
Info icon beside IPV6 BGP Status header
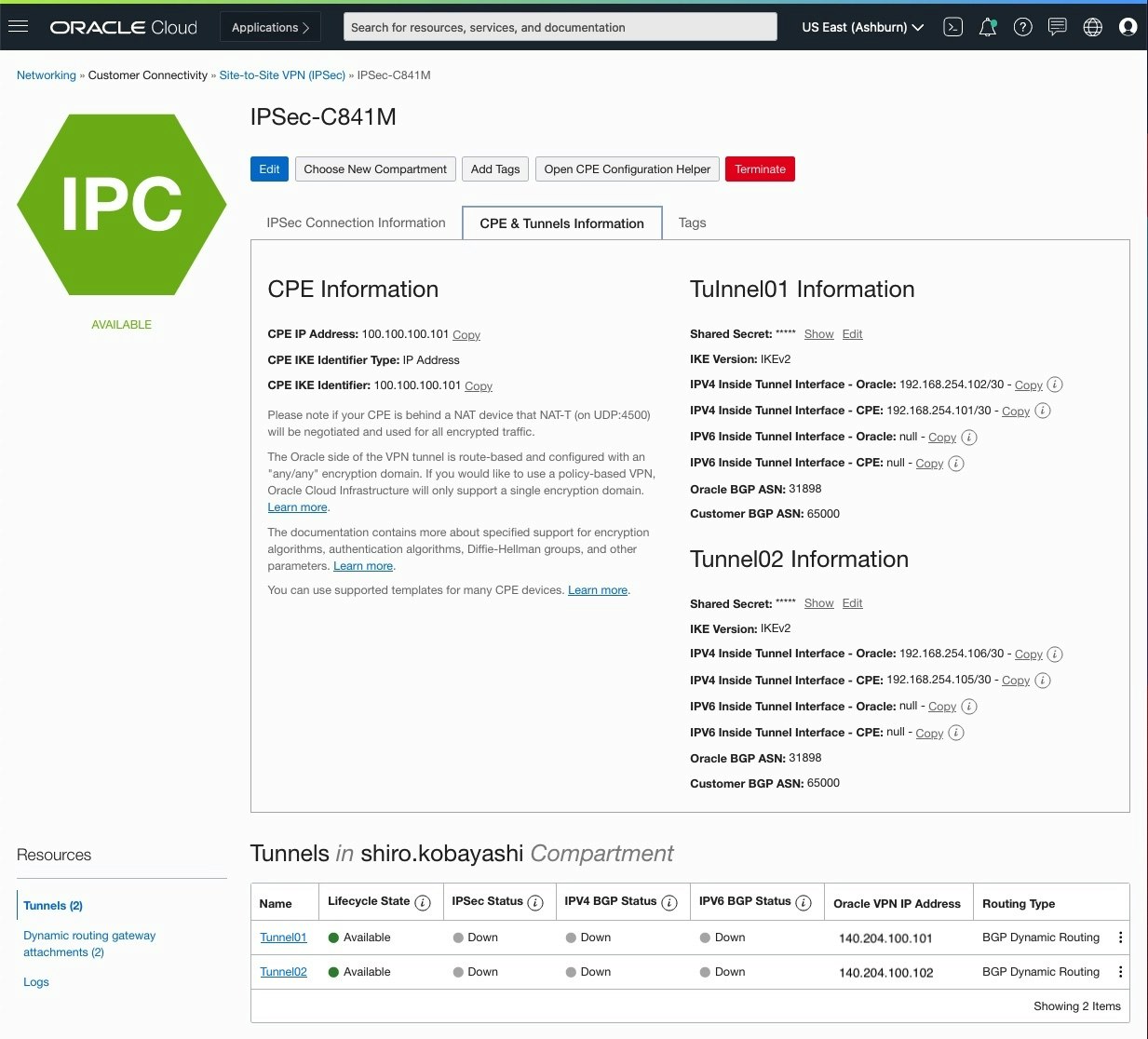pyautogui.click(x=804, y=903)
